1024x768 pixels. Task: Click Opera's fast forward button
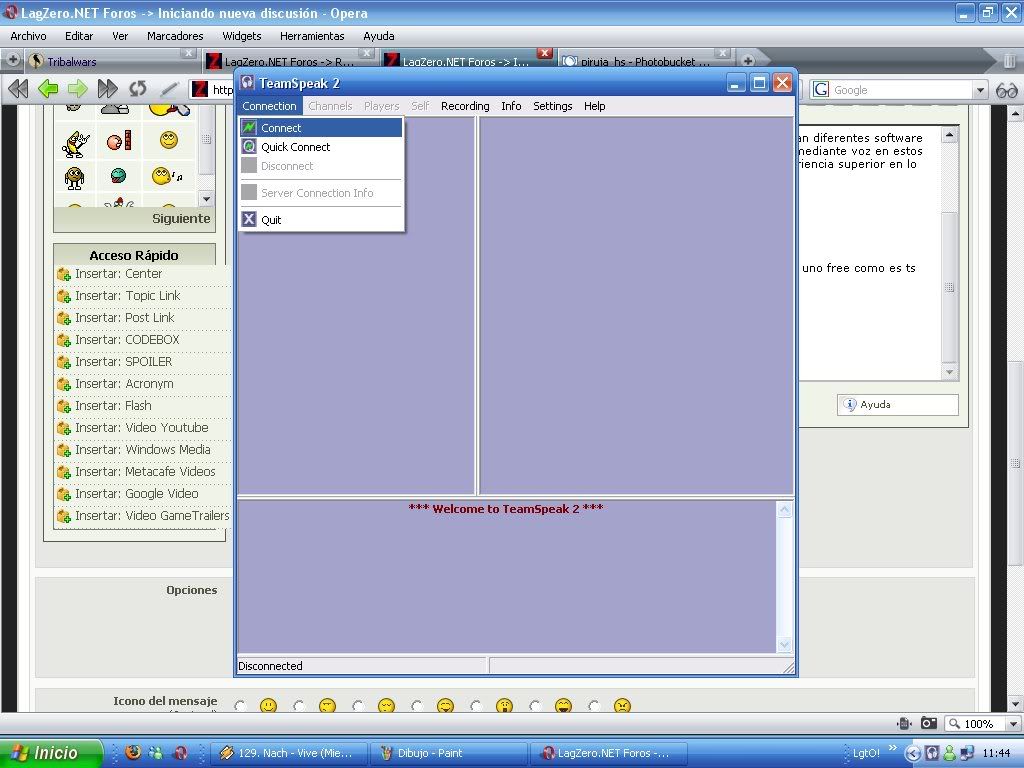tap(107, 89)
